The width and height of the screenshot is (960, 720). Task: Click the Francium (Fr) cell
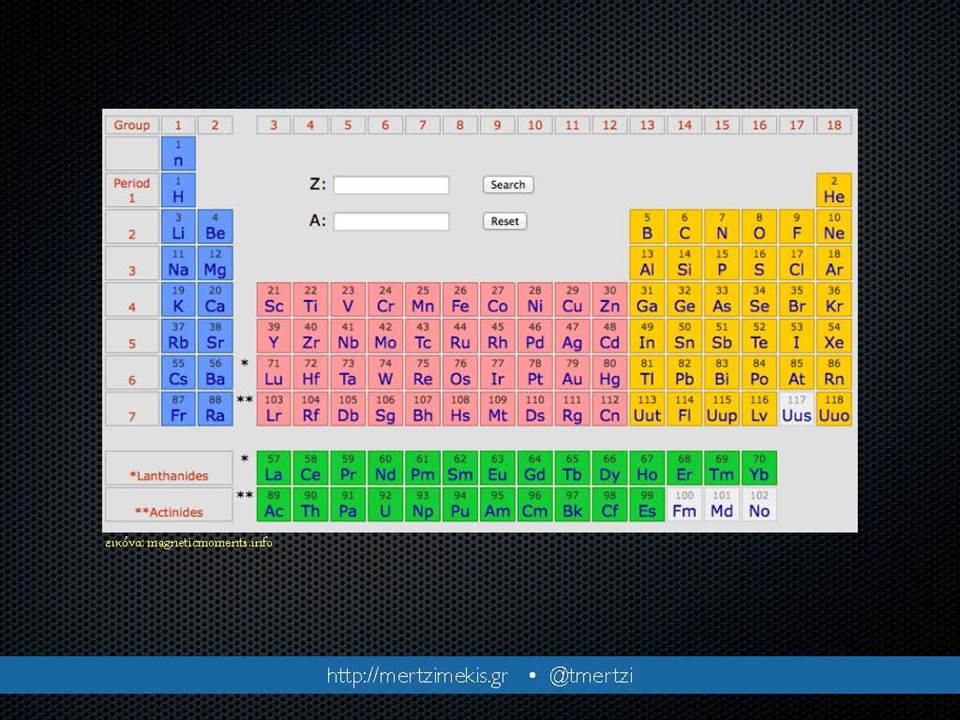(178, 408)
